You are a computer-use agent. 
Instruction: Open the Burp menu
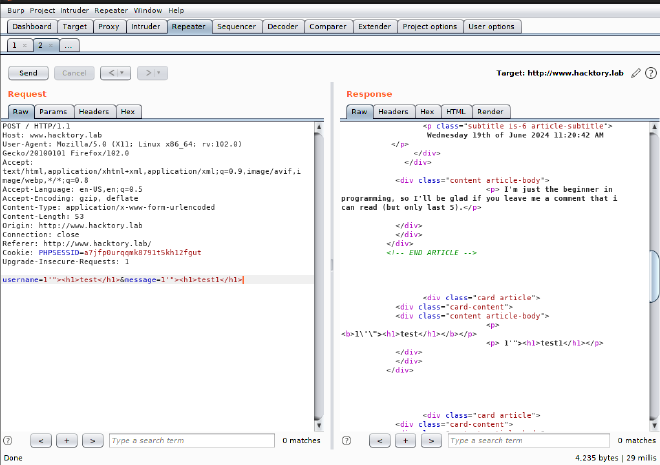point(16,11)
